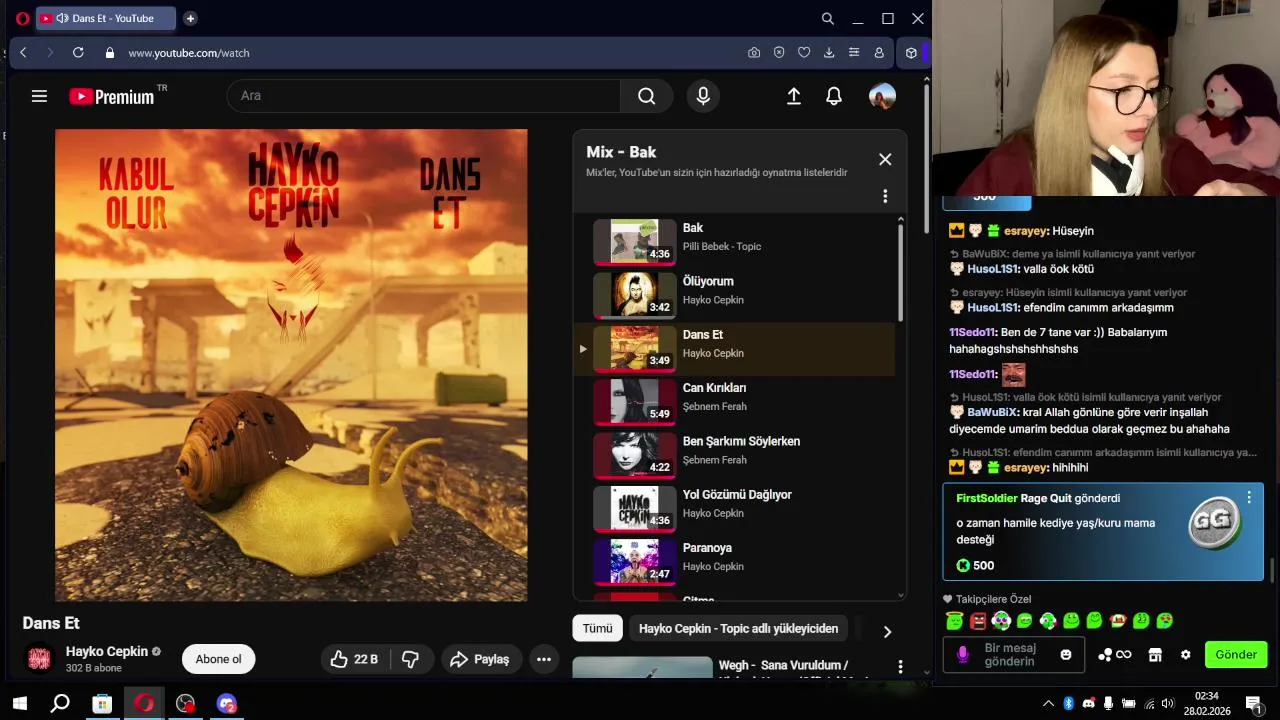The image size is (1280, 720).
Task: Open more actions ellipsis under video
Action: pyautogui.click(x=544, y=659)
